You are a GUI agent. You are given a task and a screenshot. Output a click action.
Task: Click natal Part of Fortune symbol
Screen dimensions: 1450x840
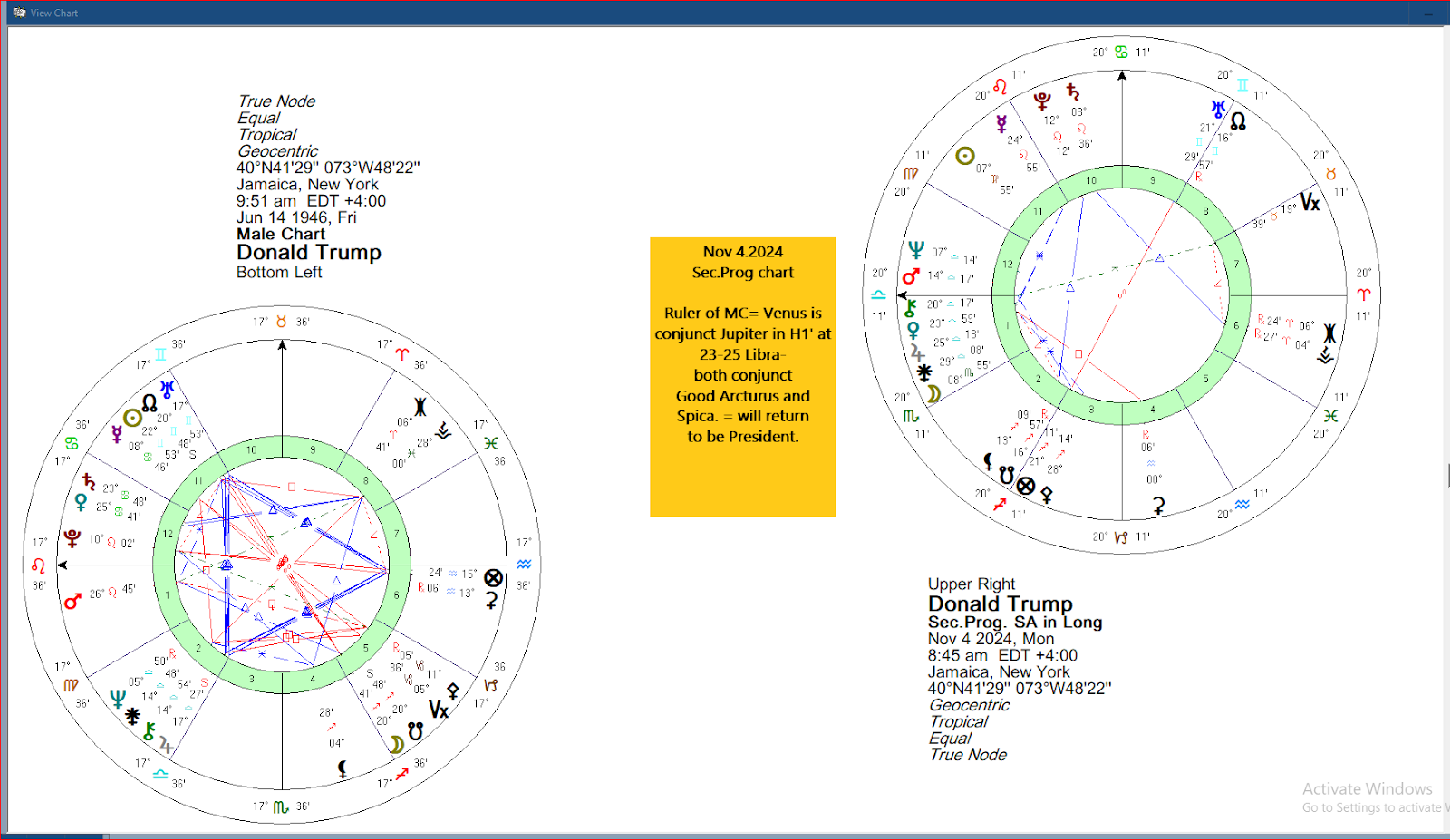493,578
